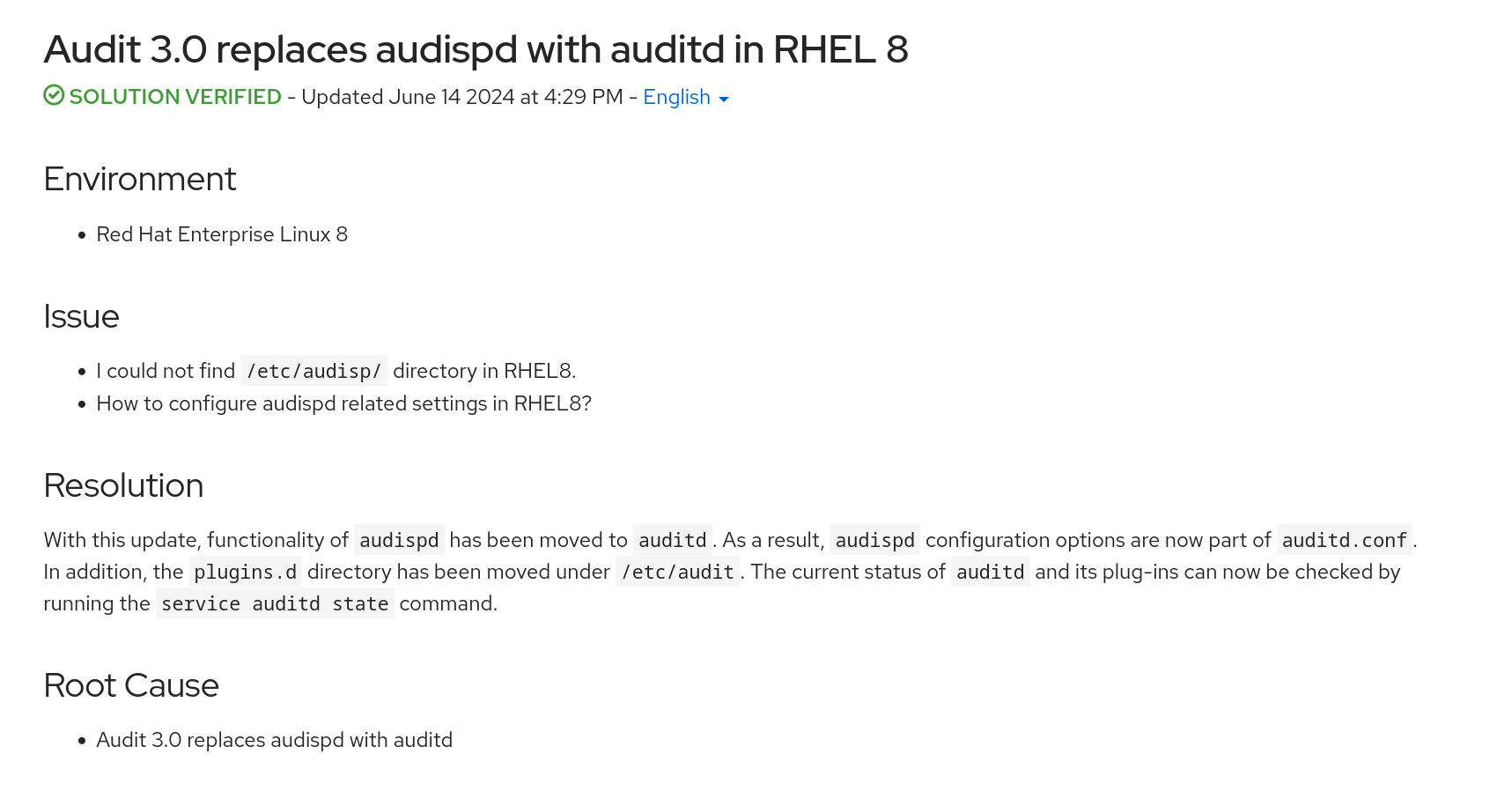Image resolution: width=1512 pixels, height=791 pixels.
Task: Click the auditd.conf code snippet
Action: 1344,540
